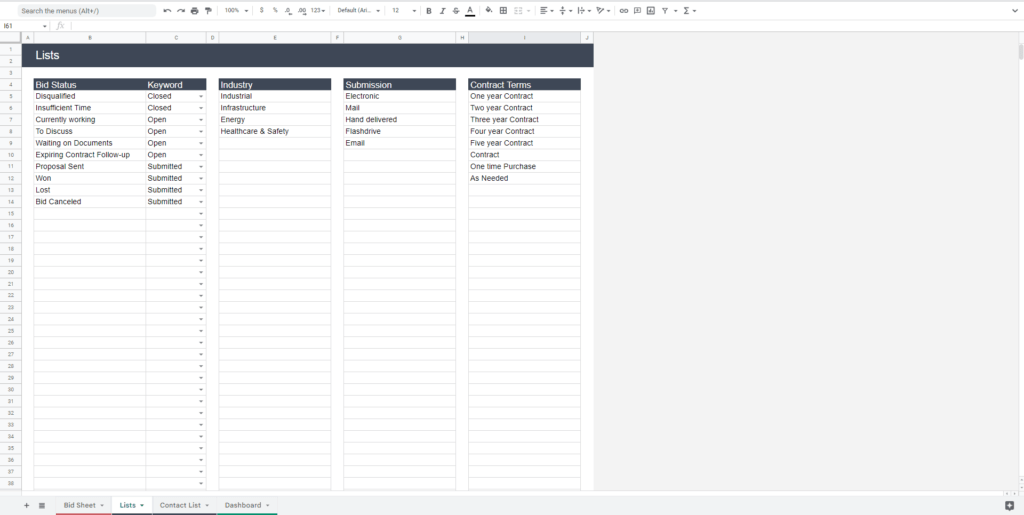
Task: Click the Redo icon
Action: [x=181, y=11]
